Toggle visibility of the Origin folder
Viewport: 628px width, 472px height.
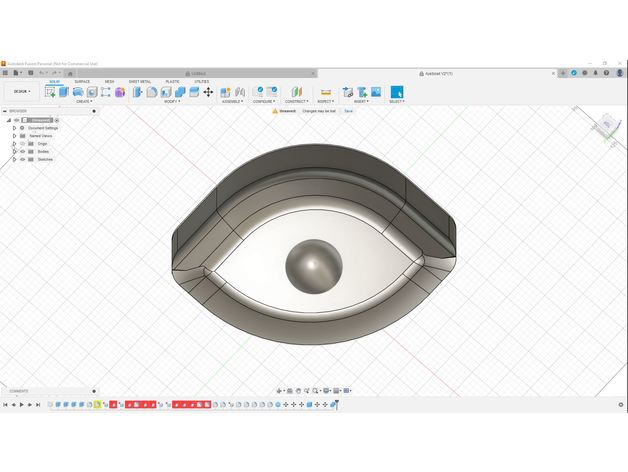[x=22, y=144]
